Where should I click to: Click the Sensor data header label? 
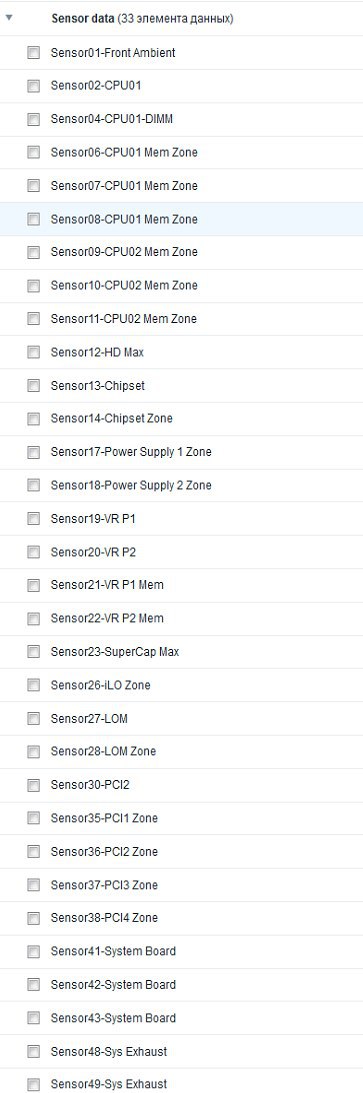click(x=83, y=19)
